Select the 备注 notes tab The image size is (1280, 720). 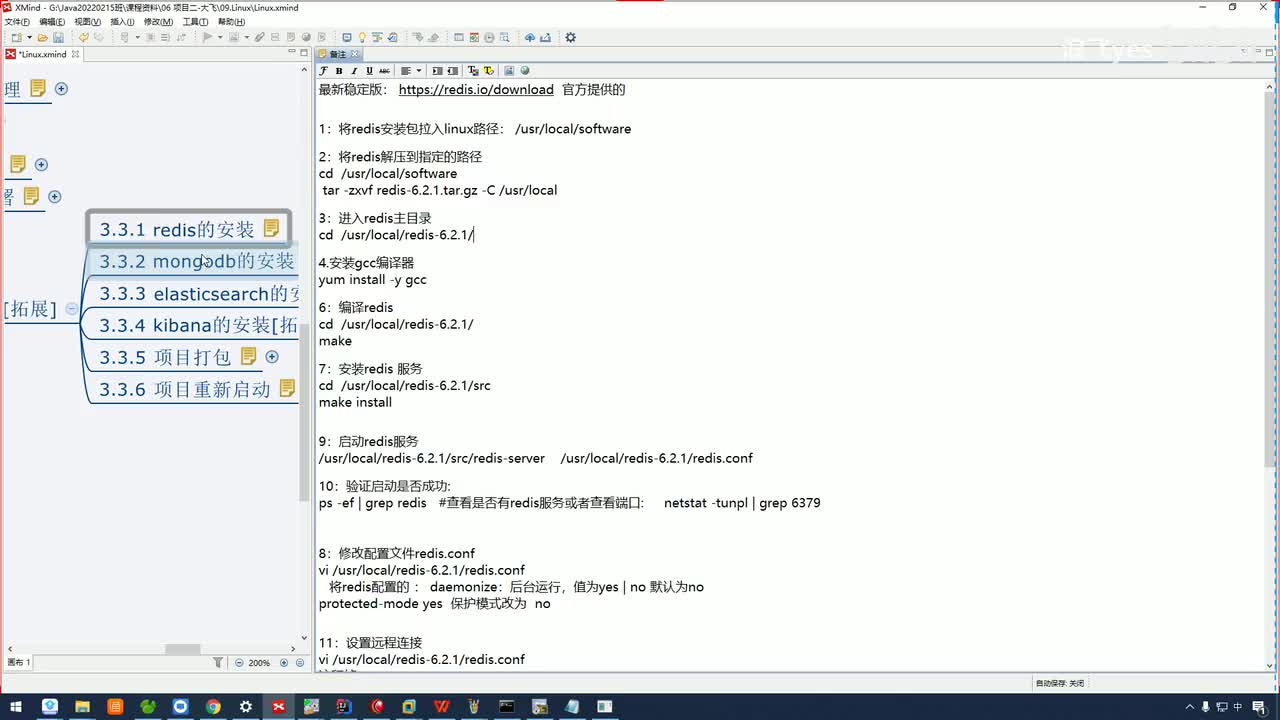[x=338, y=54]
